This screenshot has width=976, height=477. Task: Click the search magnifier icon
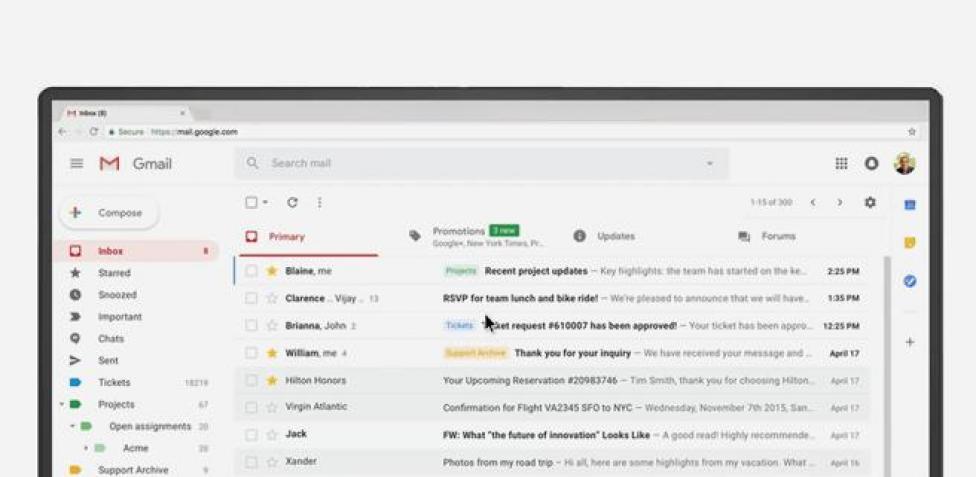click(252, 163)
